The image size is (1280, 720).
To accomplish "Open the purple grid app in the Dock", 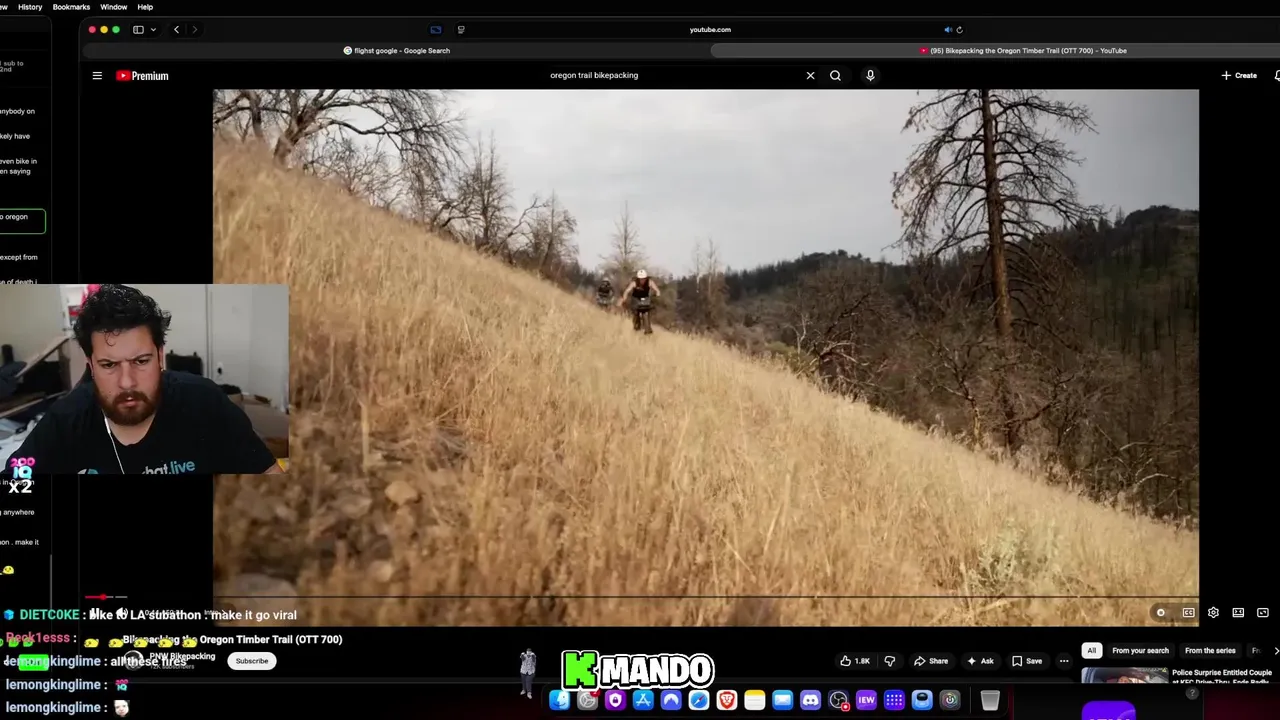I will coord(894,701).
